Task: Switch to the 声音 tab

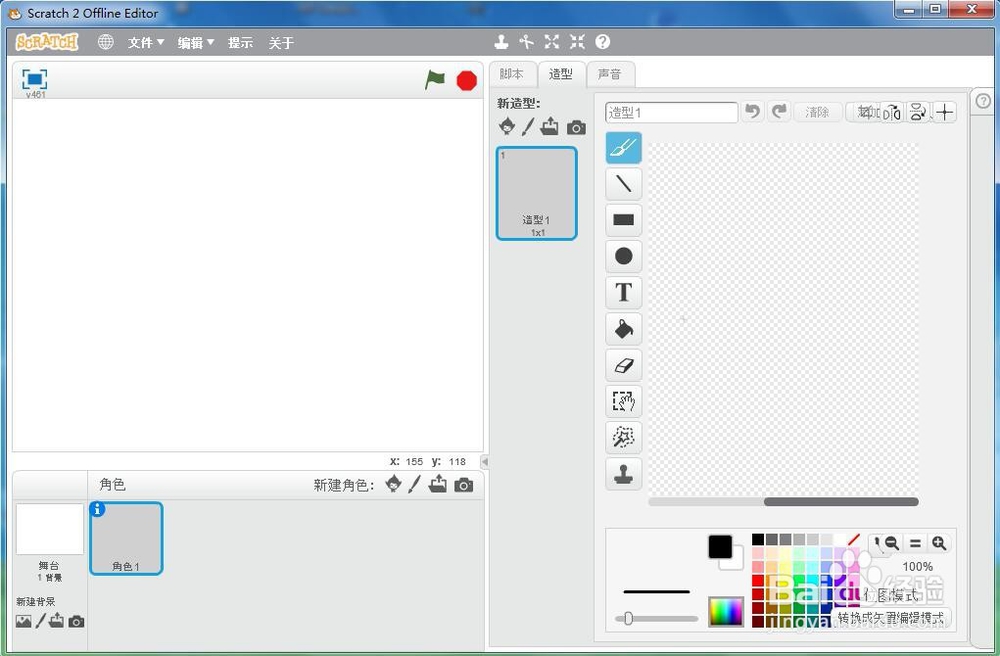Action: click(610, 74)
